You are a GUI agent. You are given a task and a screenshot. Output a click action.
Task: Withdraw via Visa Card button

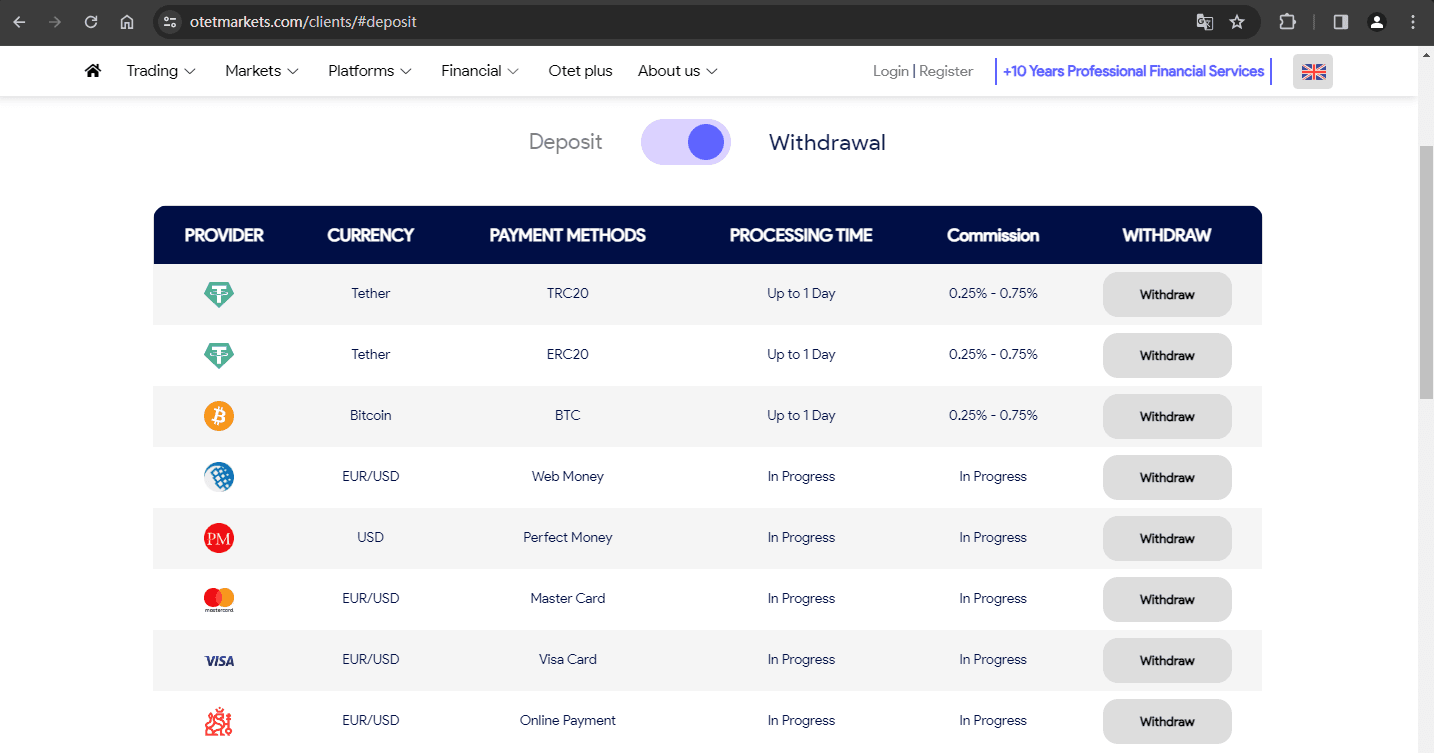pos(1167,661)
